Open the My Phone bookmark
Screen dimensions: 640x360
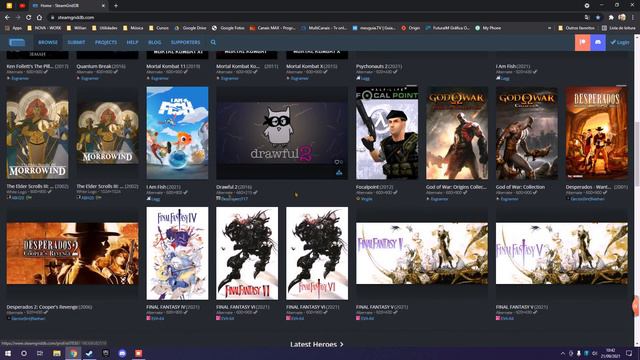click(488, 28)
